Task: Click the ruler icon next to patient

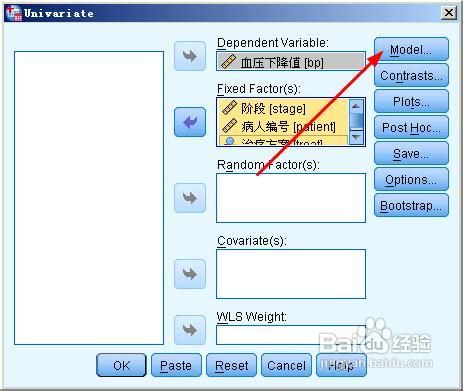Action: [229, 126]
